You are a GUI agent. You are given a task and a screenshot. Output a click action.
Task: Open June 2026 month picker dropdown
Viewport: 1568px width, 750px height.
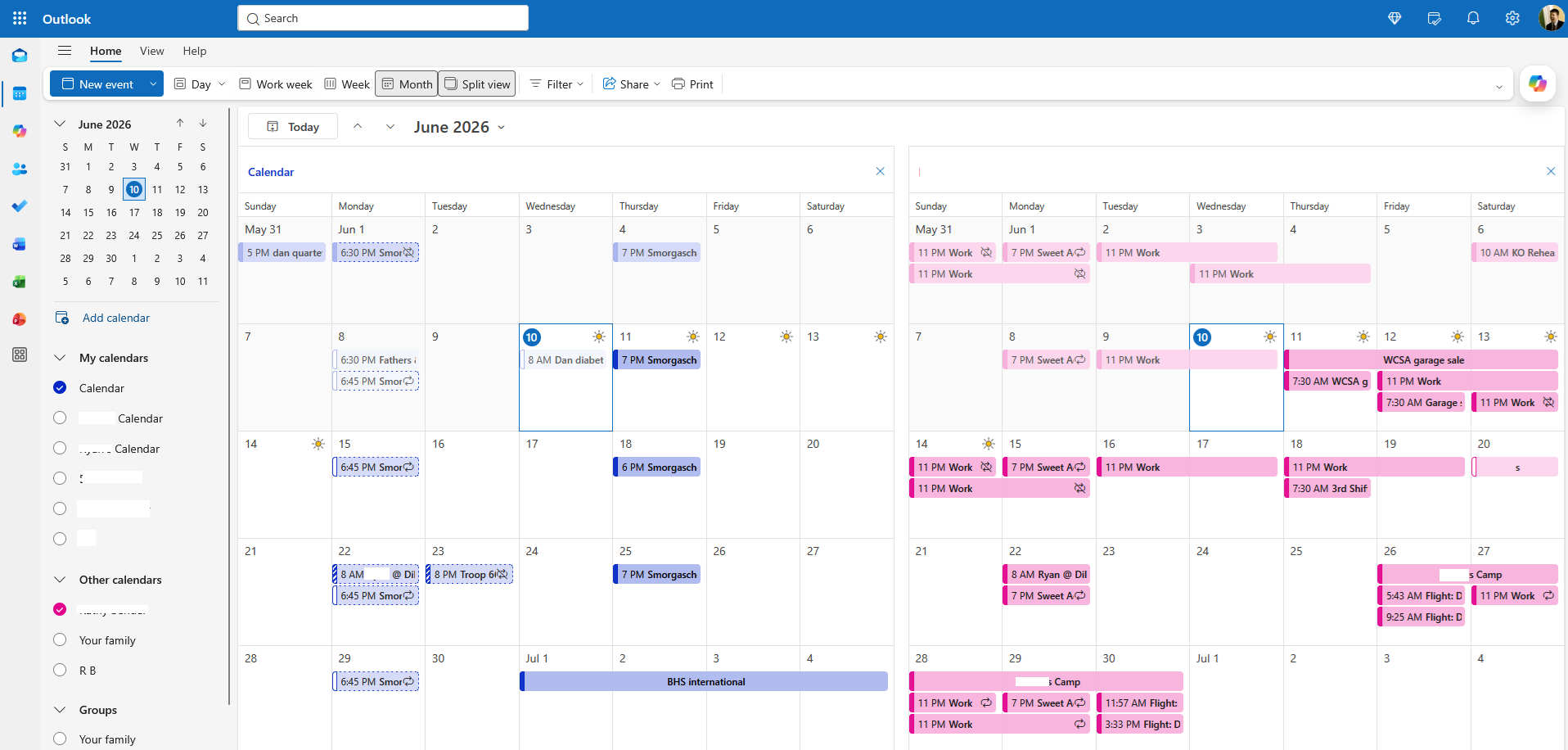pyautogui.click(x=459, y=127)
